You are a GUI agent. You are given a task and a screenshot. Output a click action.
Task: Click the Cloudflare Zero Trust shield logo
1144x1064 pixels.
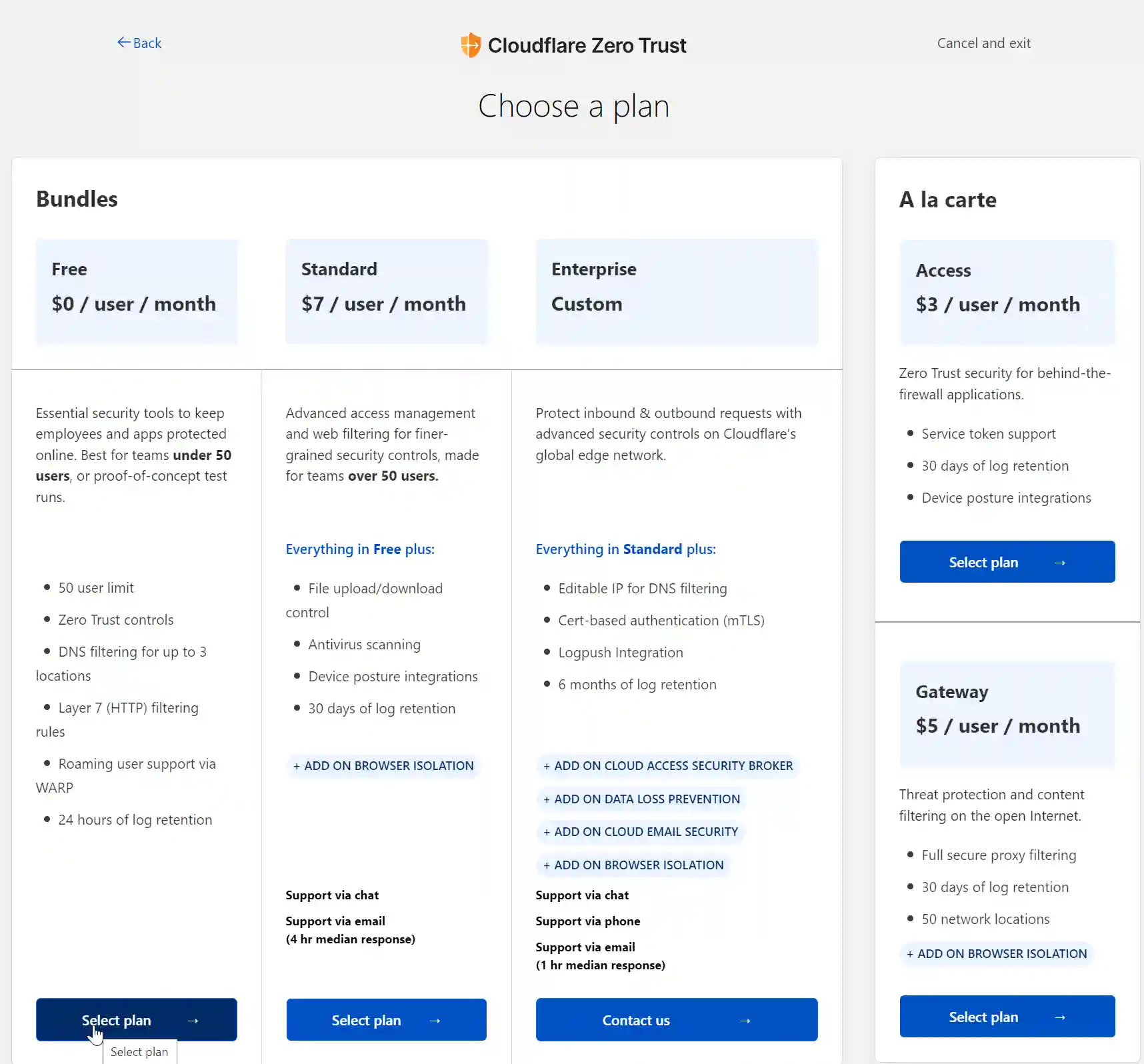click(x=471, y=45)
